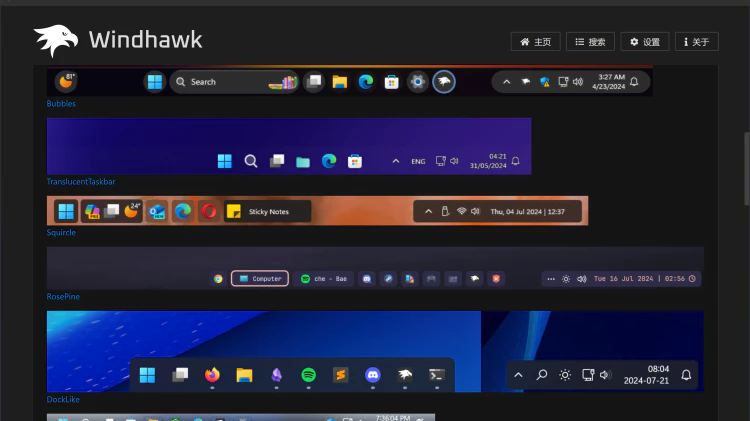The width and height of the screenshot is (750, 421).
Task: Click the Obsidian icon in DockLike dock
Action: (x=276, y=375)
